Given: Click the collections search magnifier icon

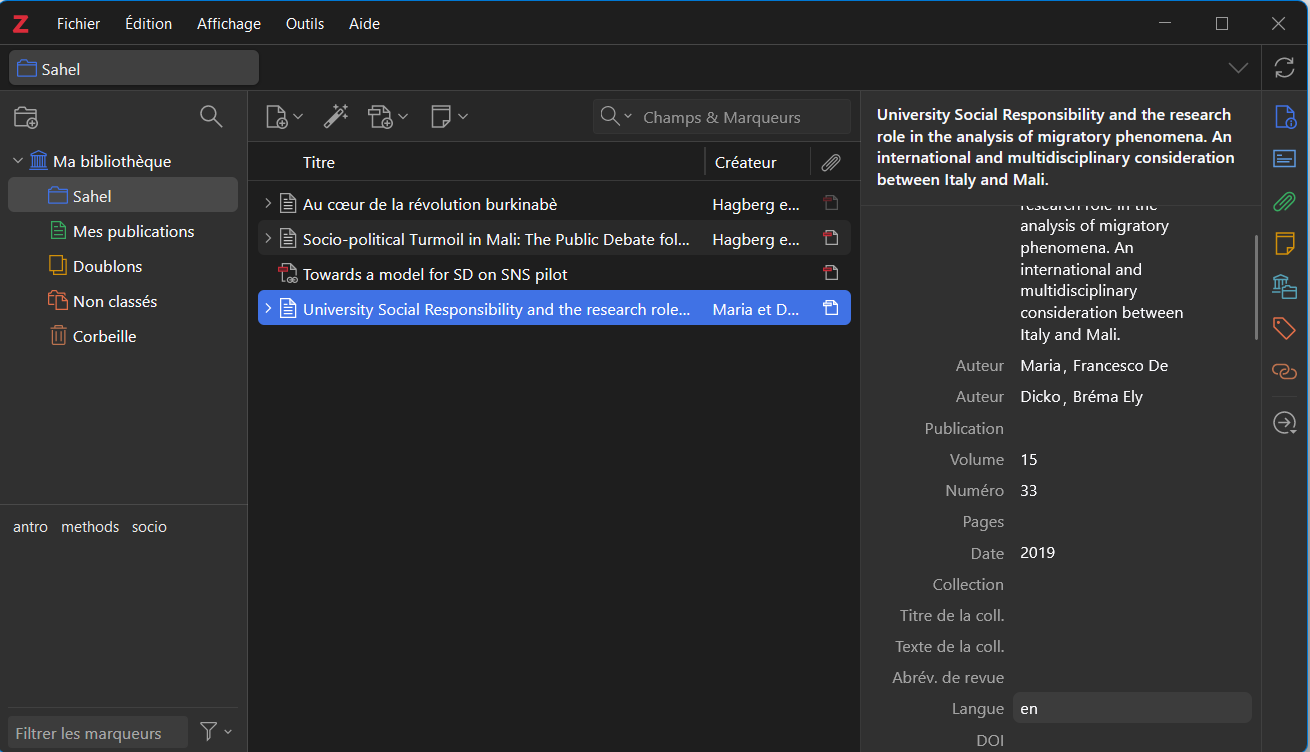Looking at the screenshot, I should click(x=211, y=117).
